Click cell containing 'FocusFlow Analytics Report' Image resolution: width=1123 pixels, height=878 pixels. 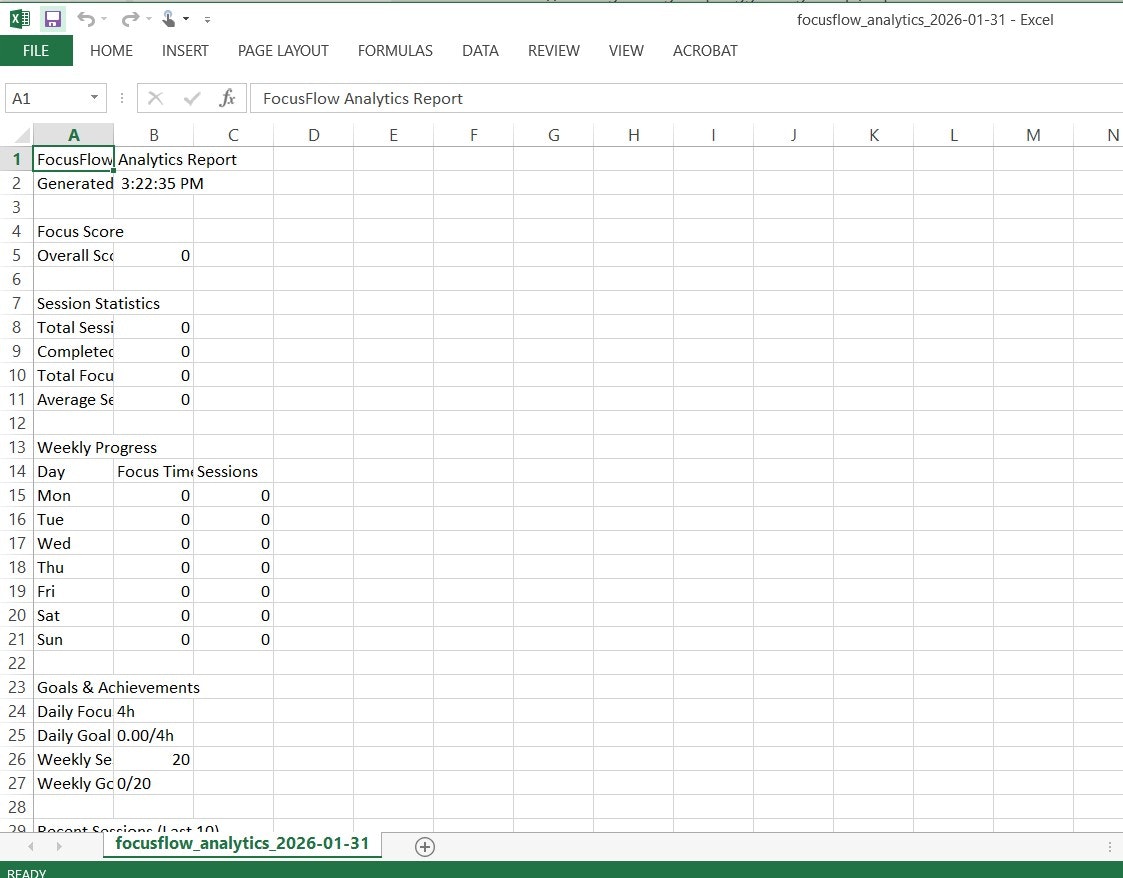(x=73, y=159)
